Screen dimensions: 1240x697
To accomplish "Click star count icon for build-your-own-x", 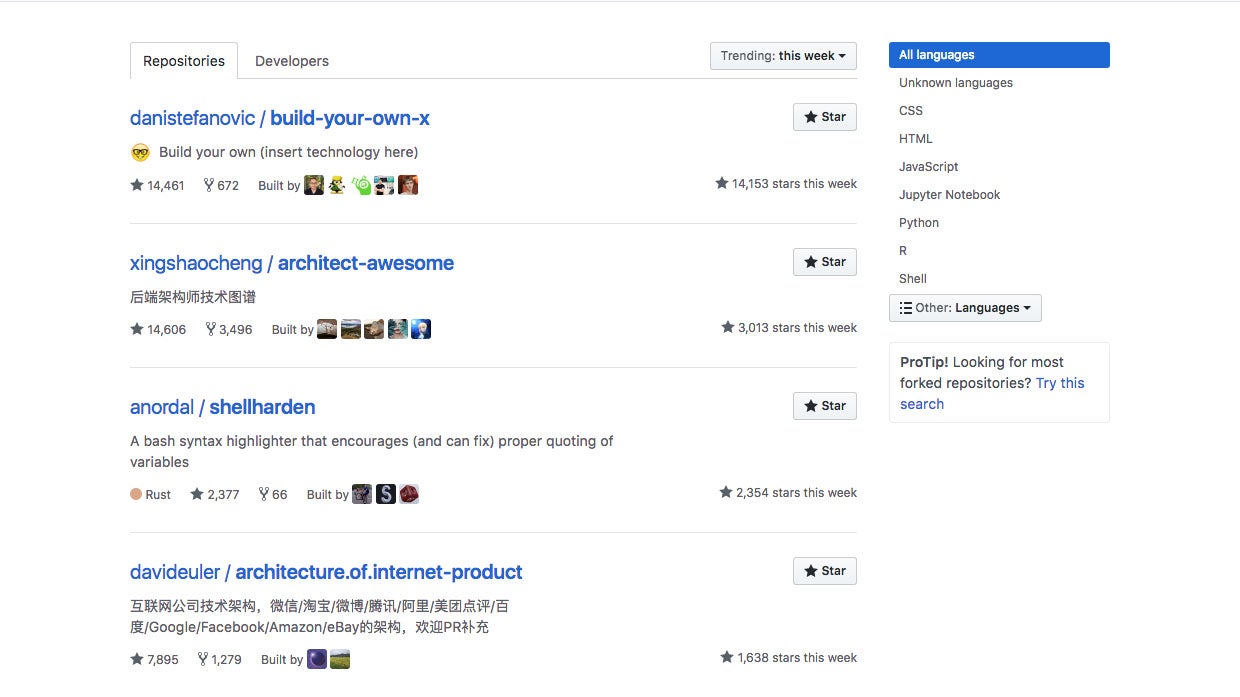I will 137,185.
